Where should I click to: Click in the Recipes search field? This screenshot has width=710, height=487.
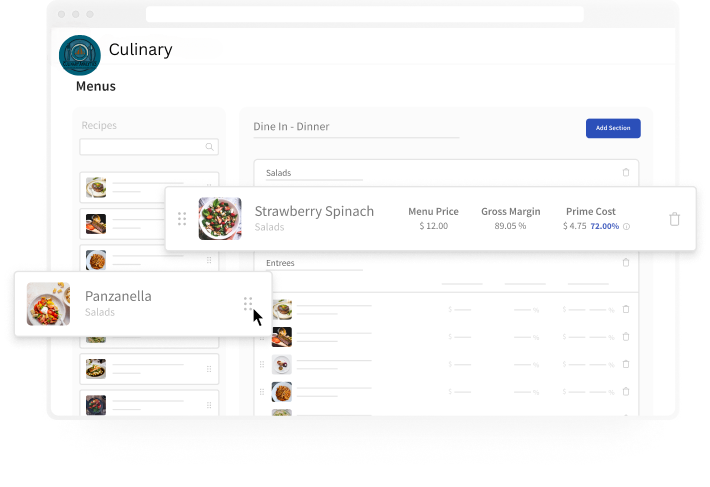point(149,147)
